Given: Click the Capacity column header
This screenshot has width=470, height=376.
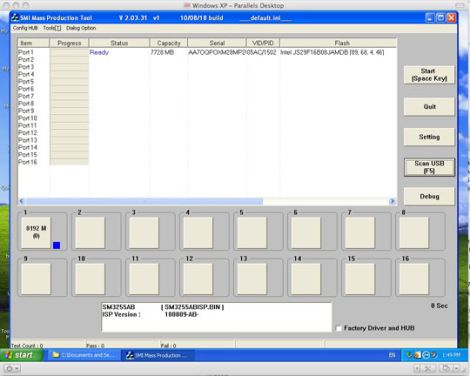Looking at the screenshot, I should pyautogui.click(x=168, y=43).
